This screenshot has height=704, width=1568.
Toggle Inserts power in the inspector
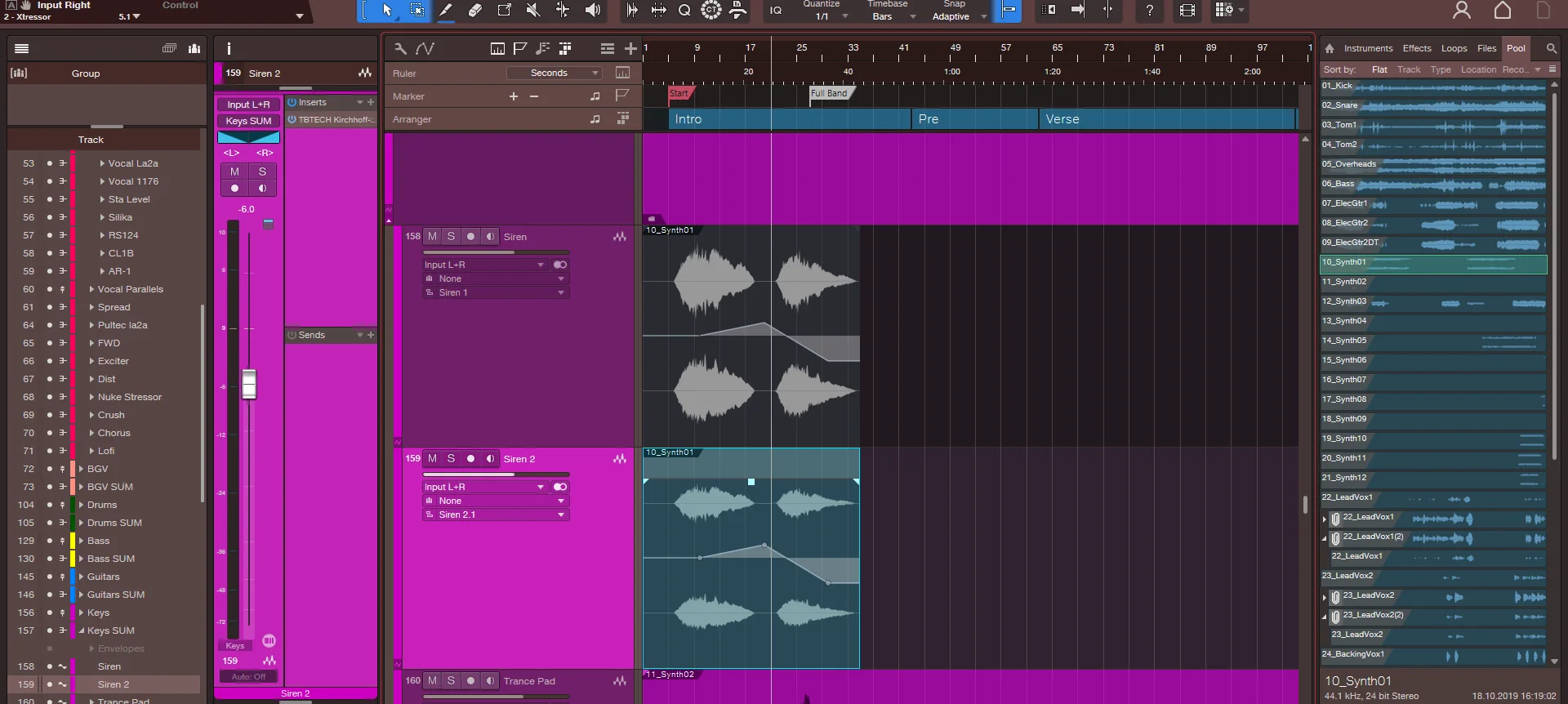point(292,102)
